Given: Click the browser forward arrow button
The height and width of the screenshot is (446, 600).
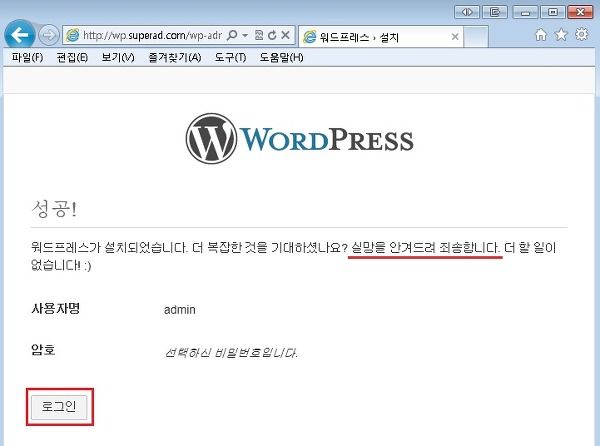Looking at the screenshot, I should pos(49,36).
